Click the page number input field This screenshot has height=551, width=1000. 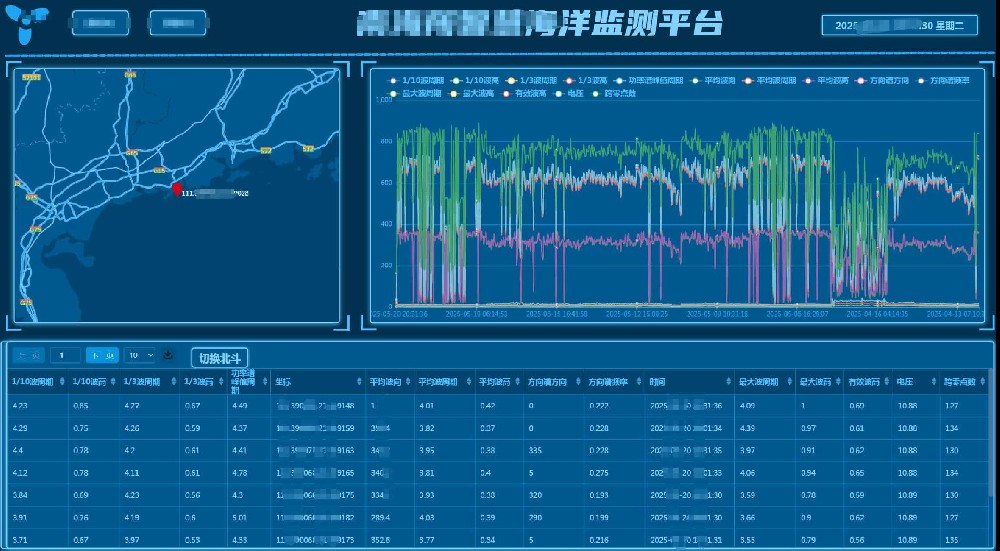pyautogui.click(x=65, y=355)
